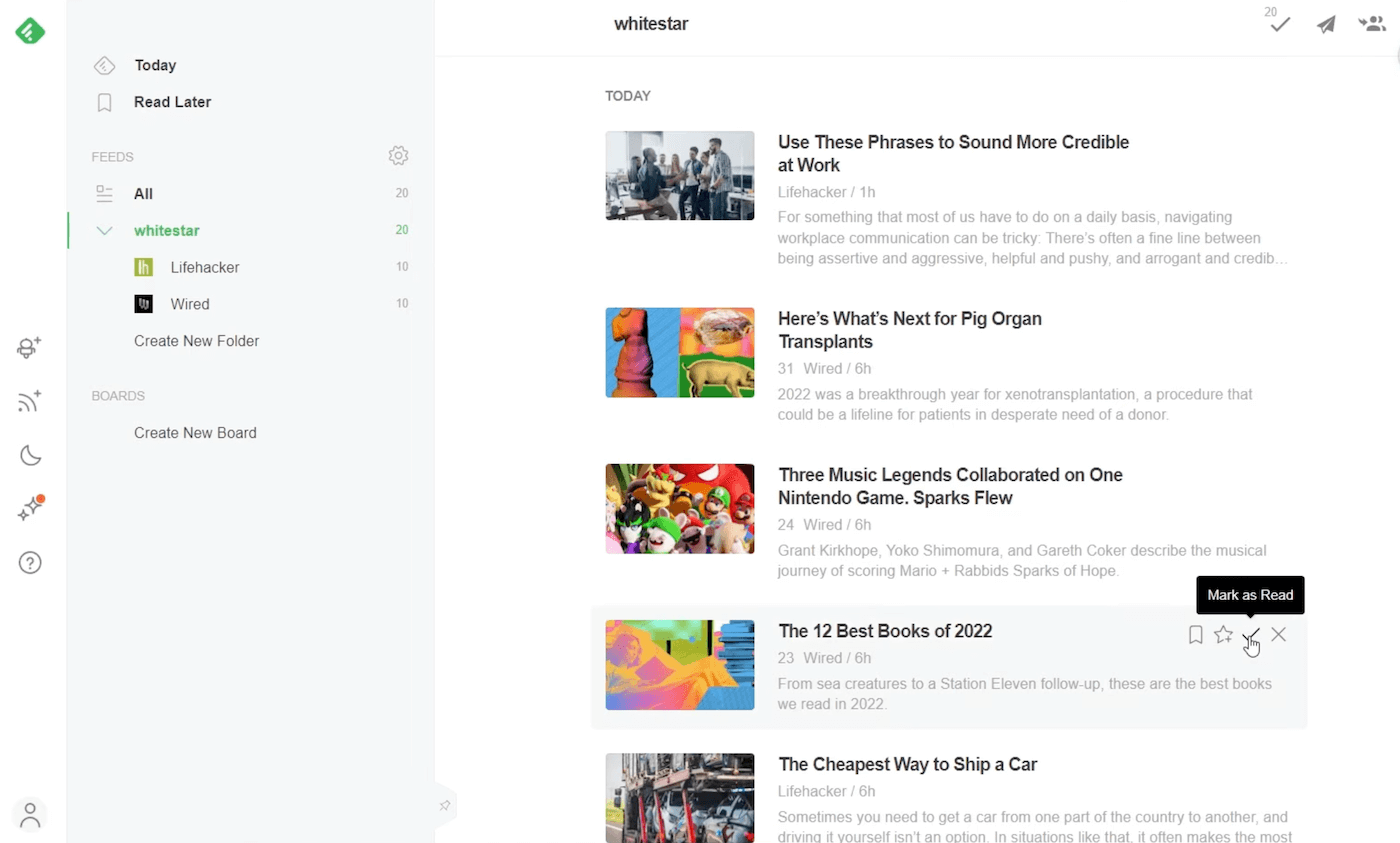Click the paper plane share icon

pos(1326,25)
